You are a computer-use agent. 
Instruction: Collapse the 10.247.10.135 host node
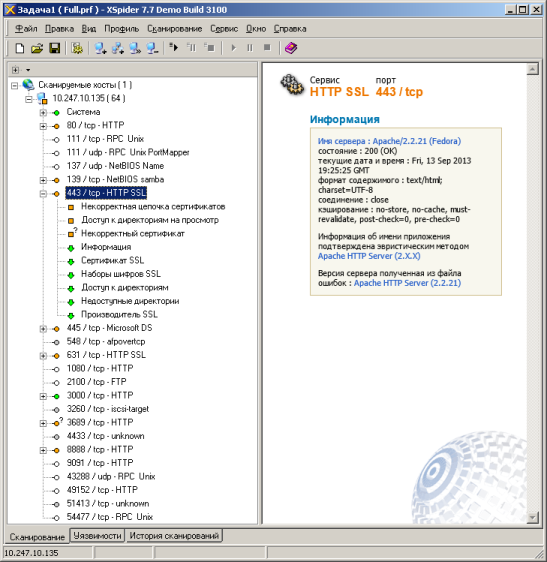click(x=29, y=99)
